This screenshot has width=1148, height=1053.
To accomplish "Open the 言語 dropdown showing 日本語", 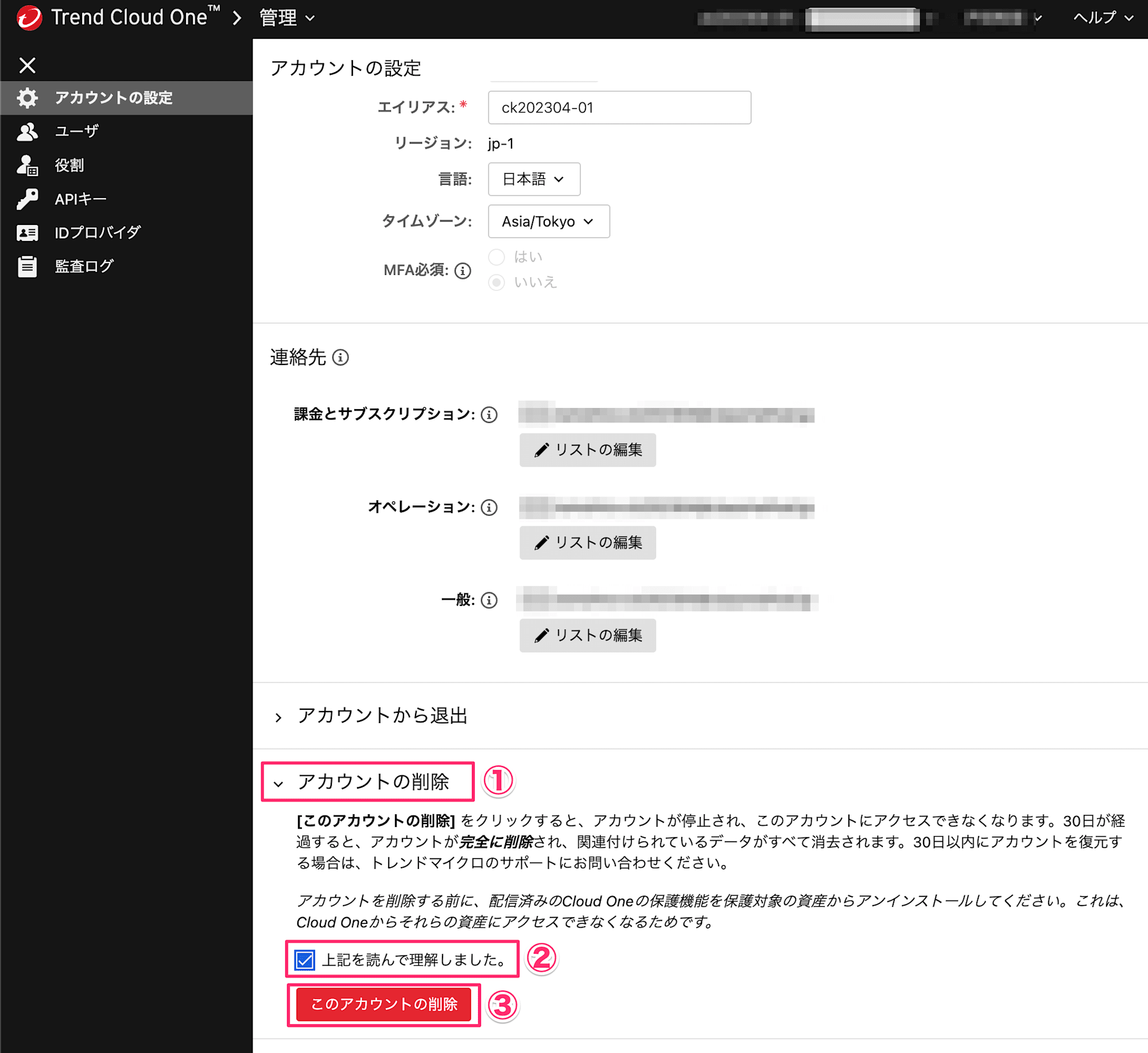I will pyautogui.click(x=534, y=179).
